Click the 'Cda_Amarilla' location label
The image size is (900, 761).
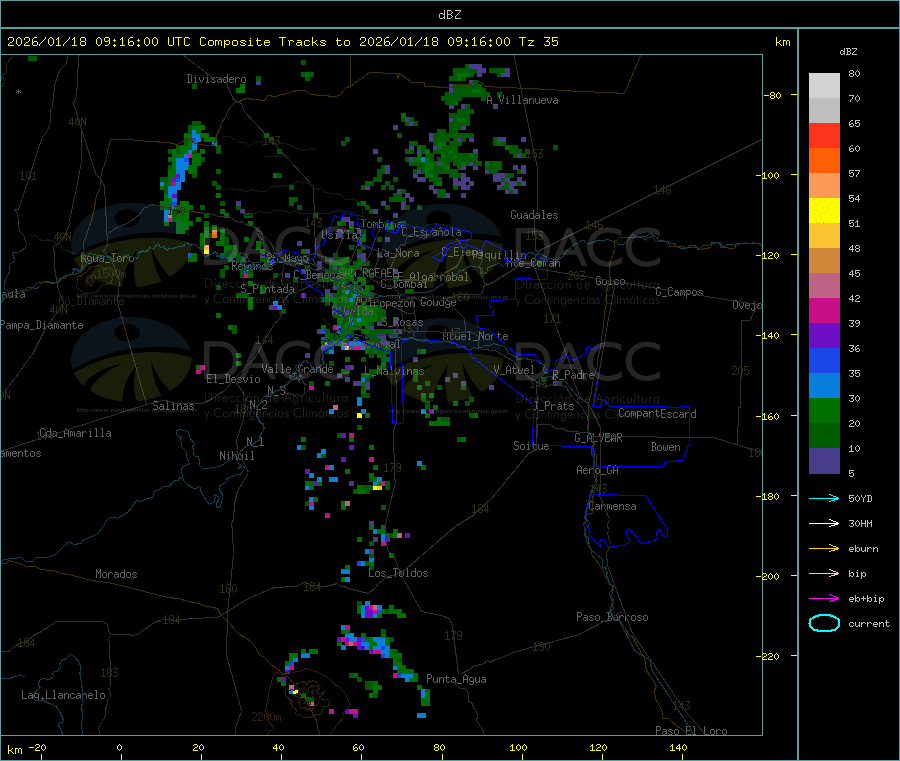coord(75,433)
